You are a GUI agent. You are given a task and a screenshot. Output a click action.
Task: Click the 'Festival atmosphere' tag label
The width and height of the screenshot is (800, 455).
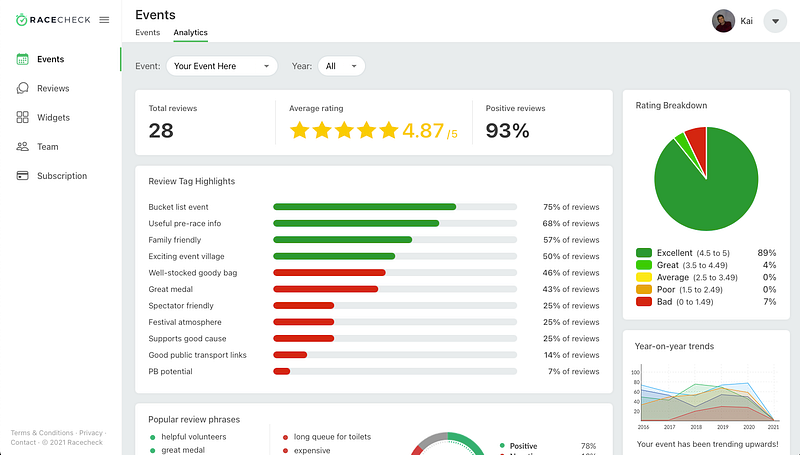tap(185, 322)
